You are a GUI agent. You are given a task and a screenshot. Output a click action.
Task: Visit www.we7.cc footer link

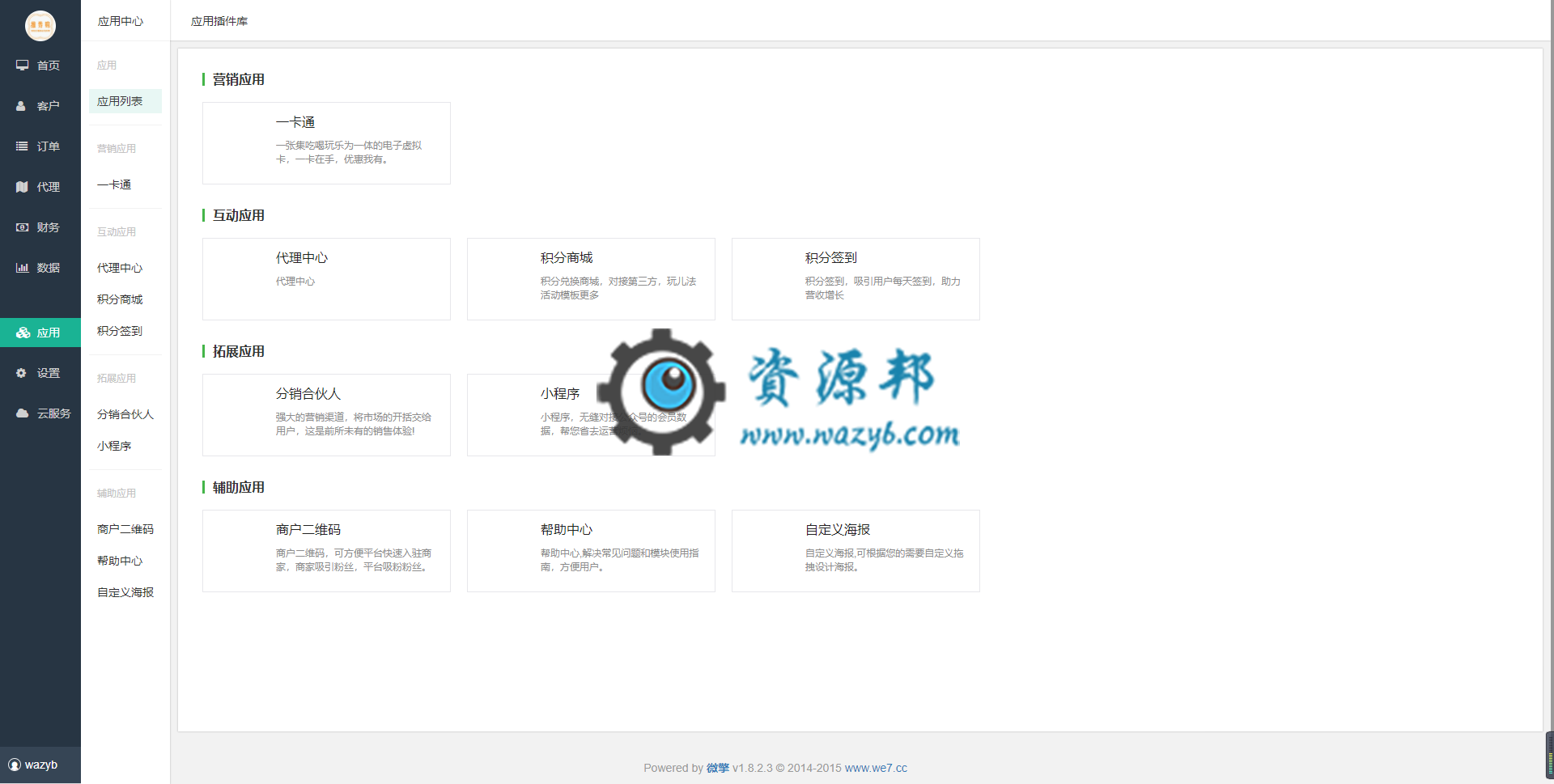tap(876, 768)
